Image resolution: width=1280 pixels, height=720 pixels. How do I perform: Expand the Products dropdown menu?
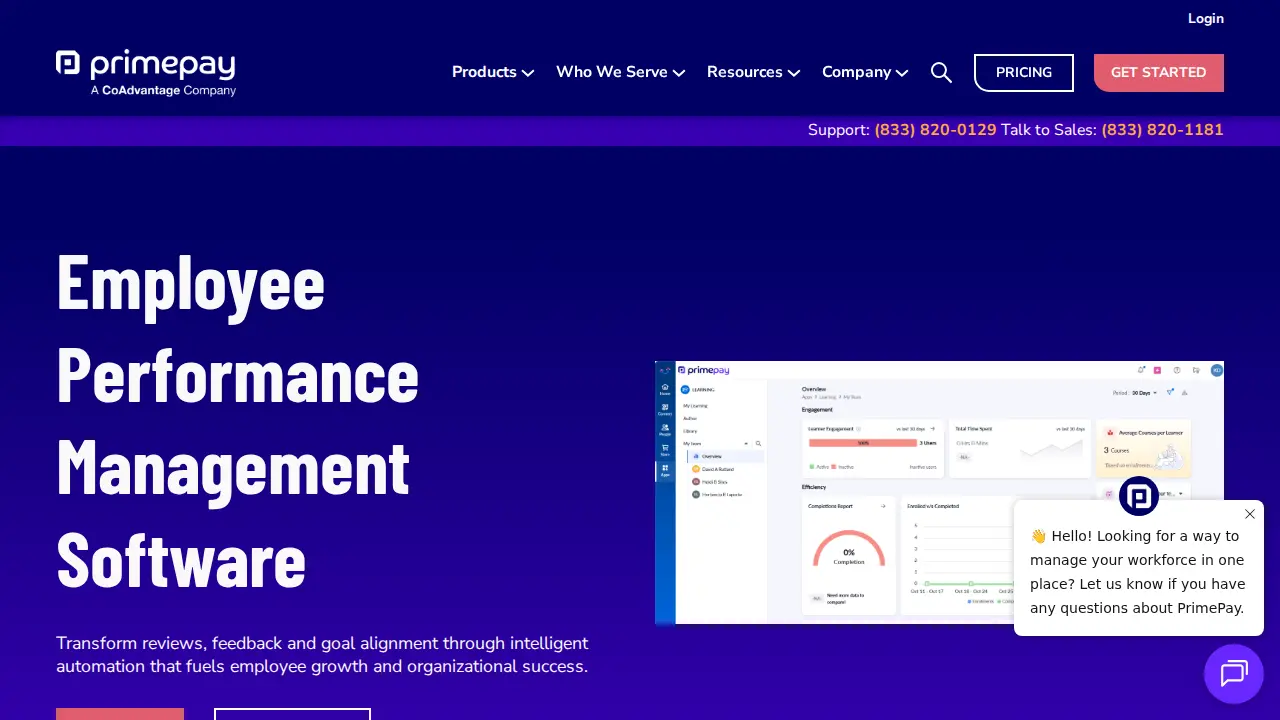(493, 72)
